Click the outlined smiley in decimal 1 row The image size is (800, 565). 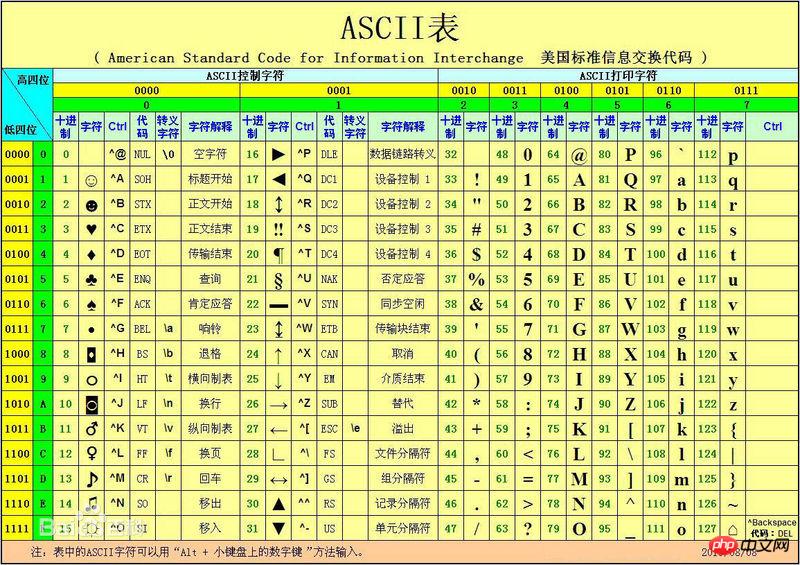(91, 181)
